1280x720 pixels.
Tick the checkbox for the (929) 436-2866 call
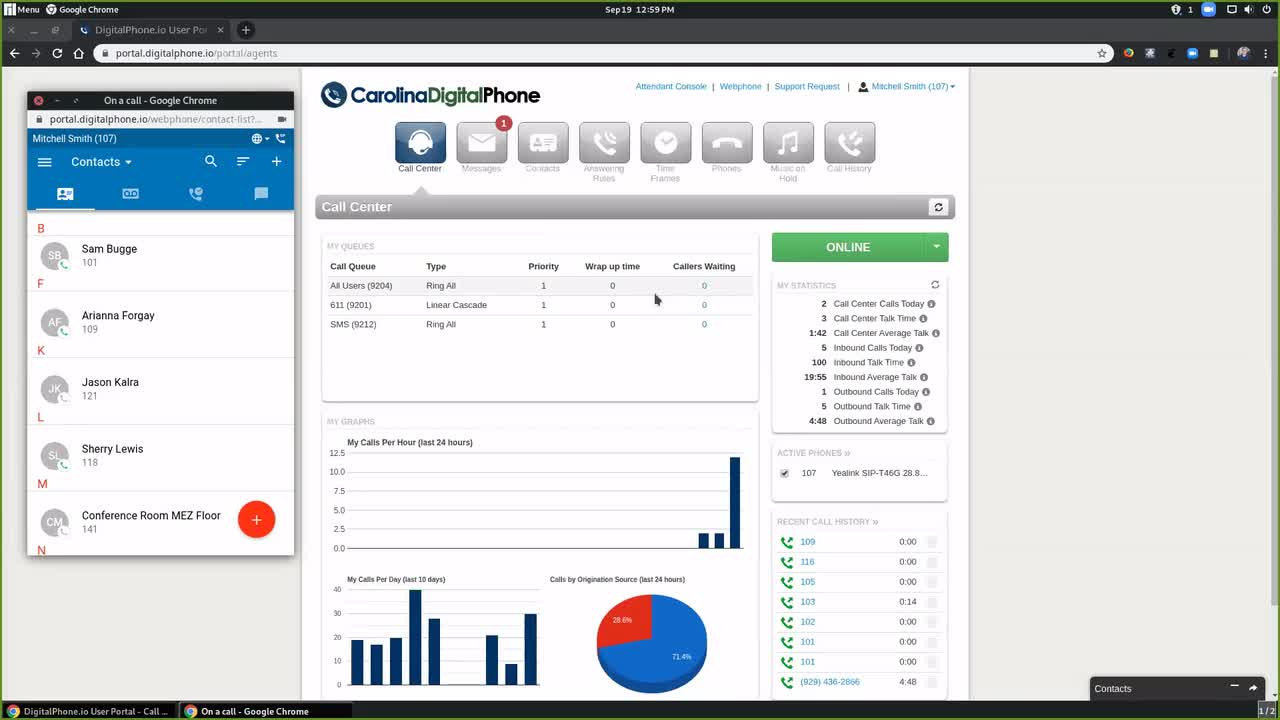[932, 682]
